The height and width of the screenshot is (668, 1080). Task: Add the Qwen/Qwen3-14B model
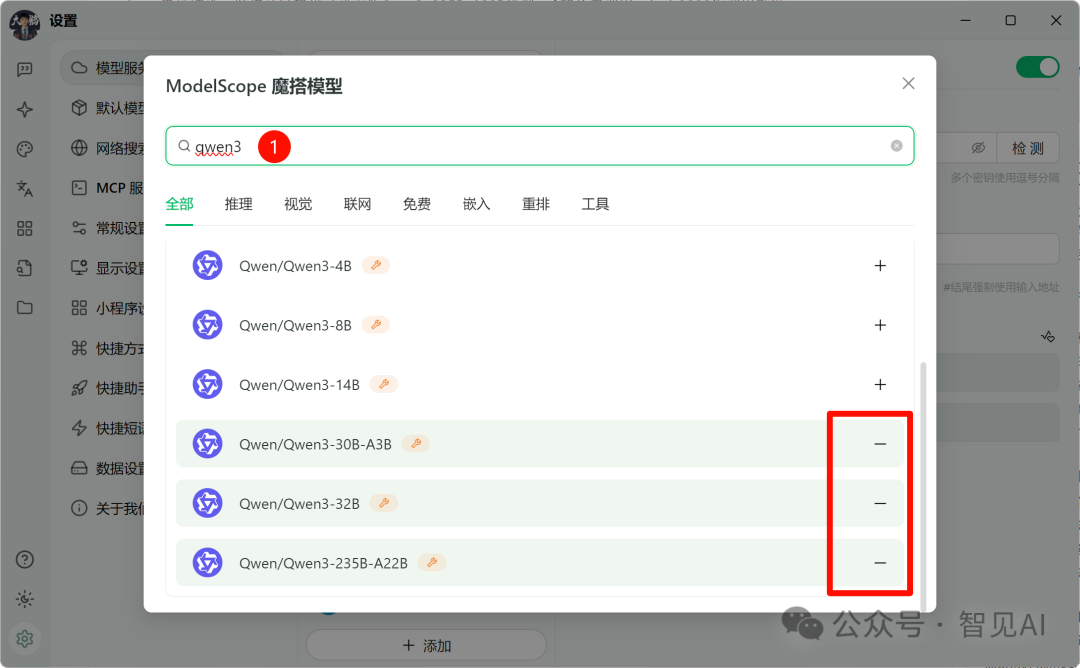880,384
